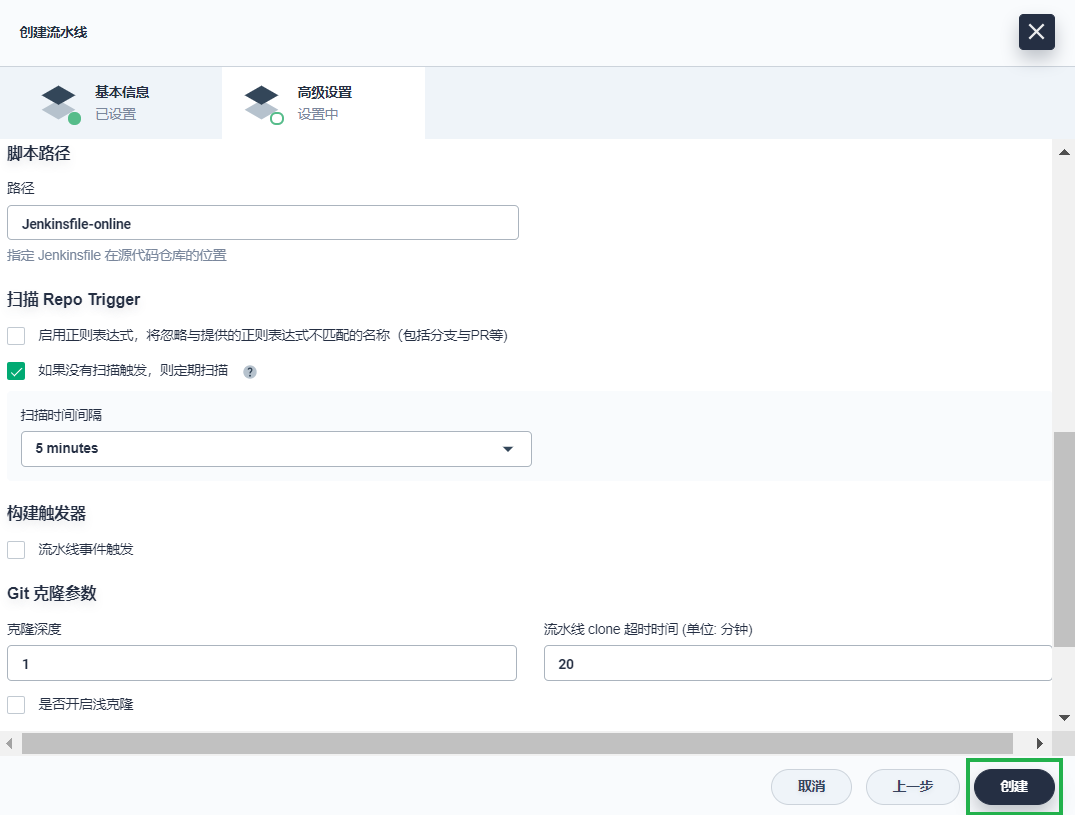
Task: Open the 高级设置 step tab
Action: point(324,103)
